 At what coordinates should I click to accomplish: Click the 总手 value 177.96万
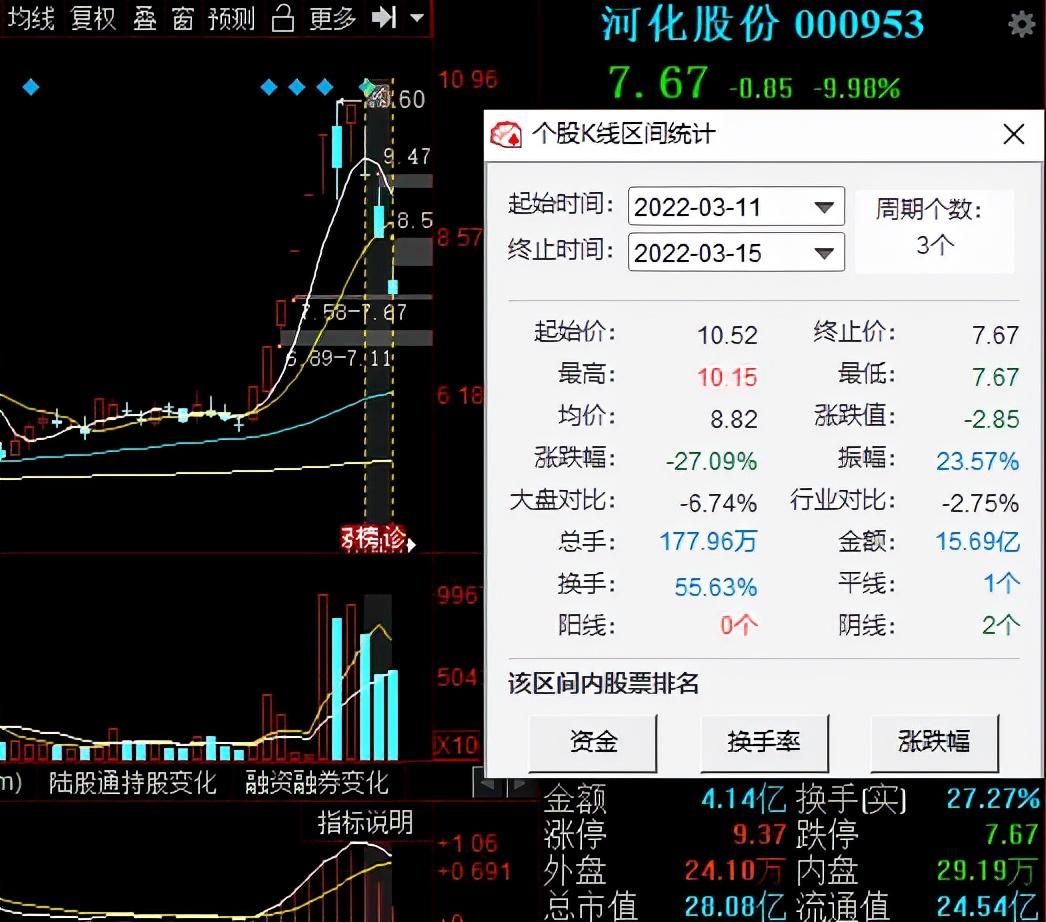[x=708, y=541]
